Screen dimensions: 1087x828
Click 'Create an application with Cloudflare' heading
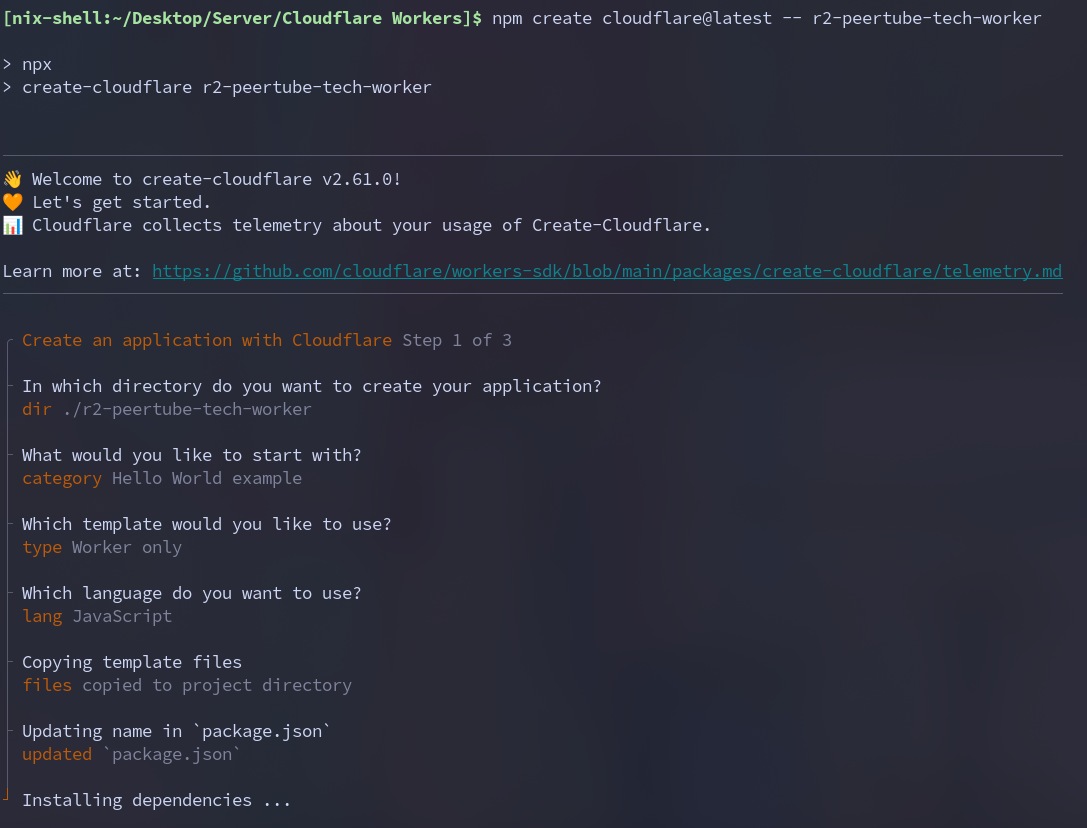(x=207, y=340)
